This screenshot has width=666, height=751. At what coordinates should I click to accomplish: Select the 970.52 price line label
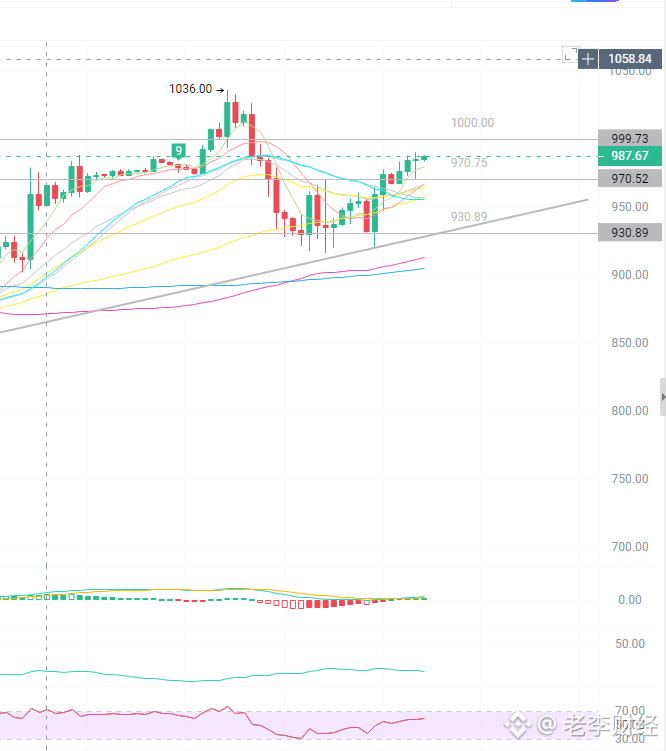click(x=630, y=179)
